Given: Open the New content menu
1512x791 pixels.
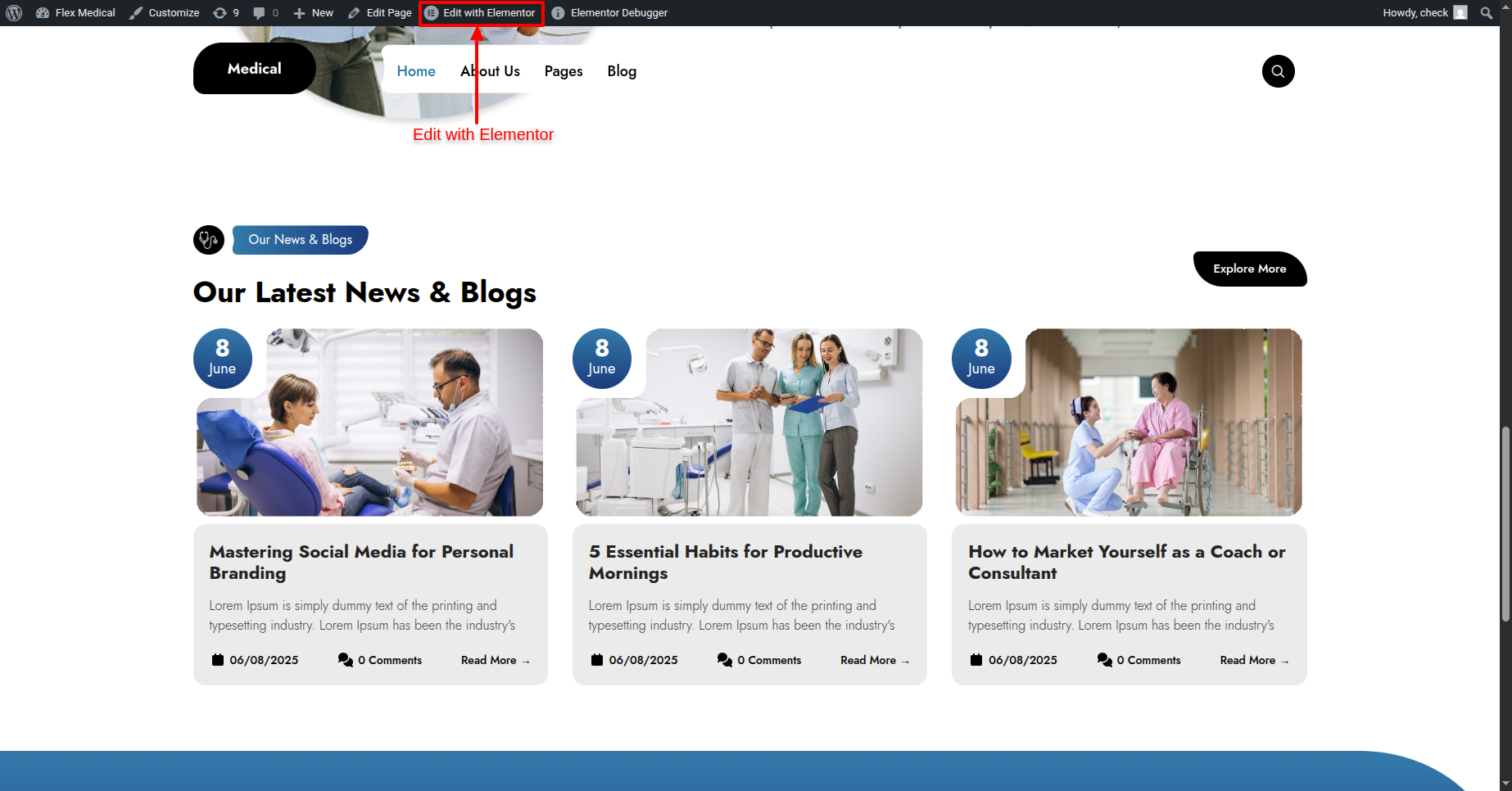Looking at the screenshot, I should point(314,13).
